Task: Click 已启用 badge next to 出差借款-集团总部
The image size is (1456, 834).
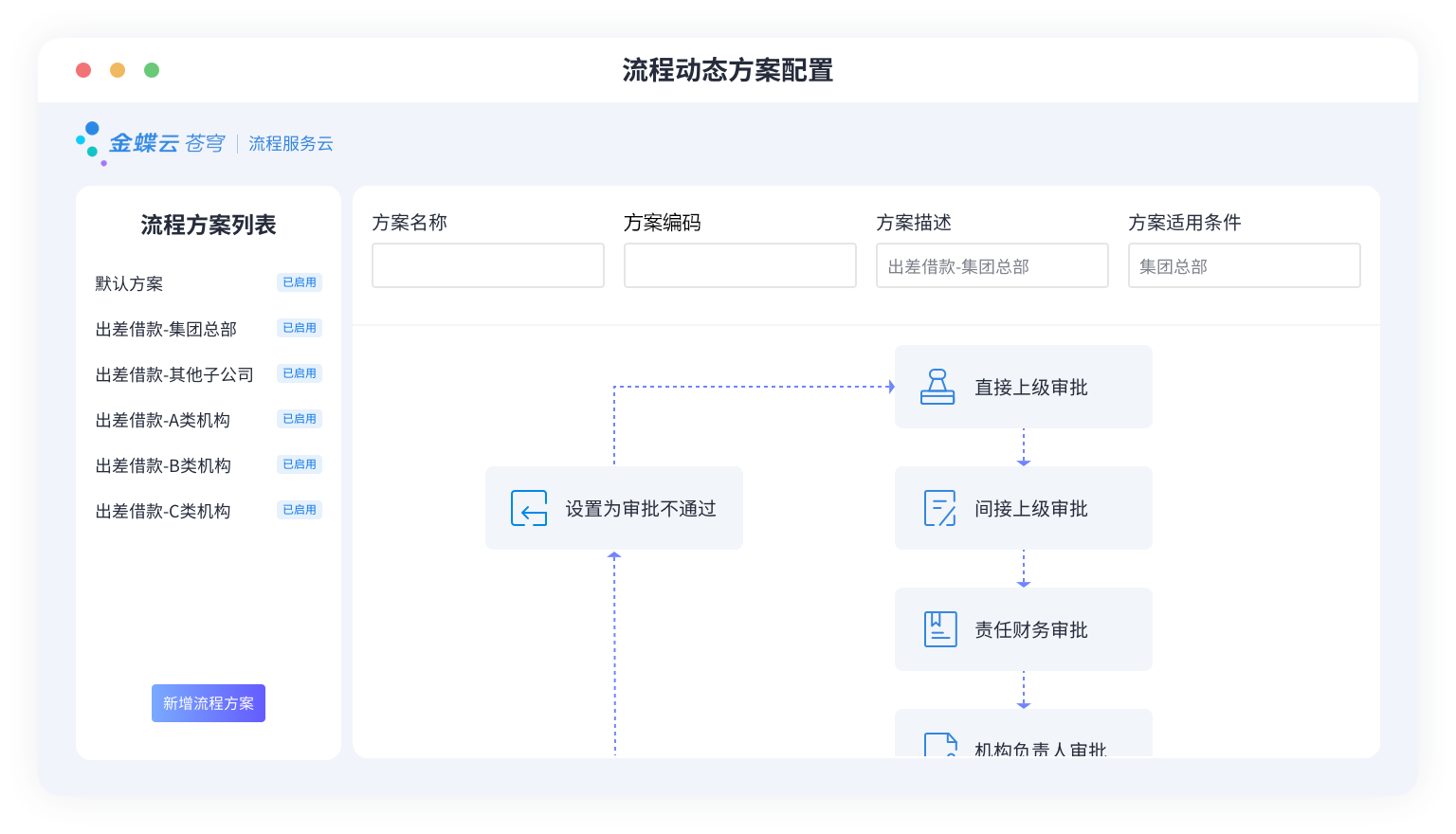Action: click(x=300, y=328)
